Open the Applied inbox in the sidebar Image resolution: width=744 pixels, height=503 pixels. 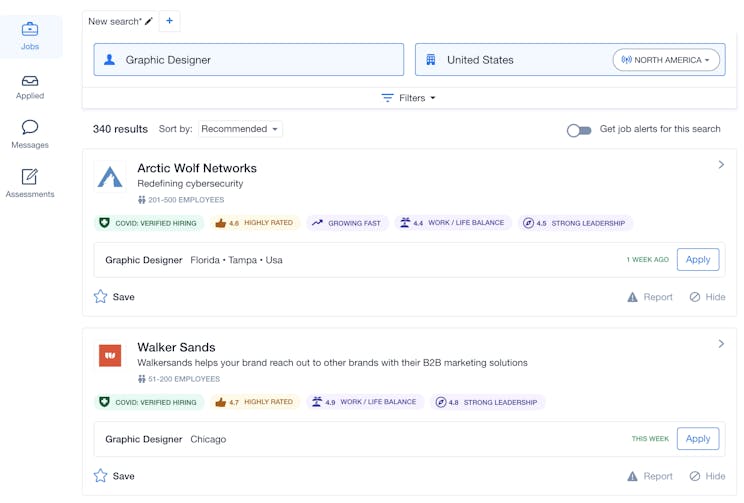tap(30, 87)
